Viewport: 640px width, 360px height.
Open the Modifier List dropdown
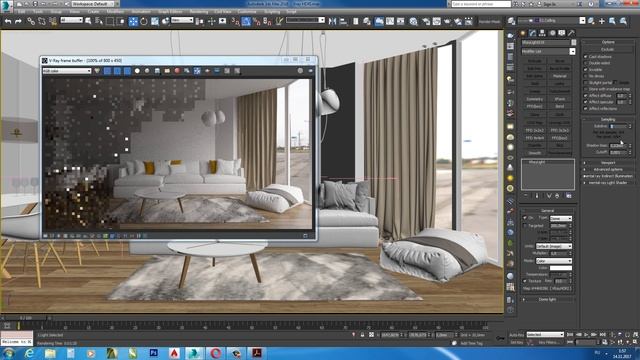tap(548, 51)
